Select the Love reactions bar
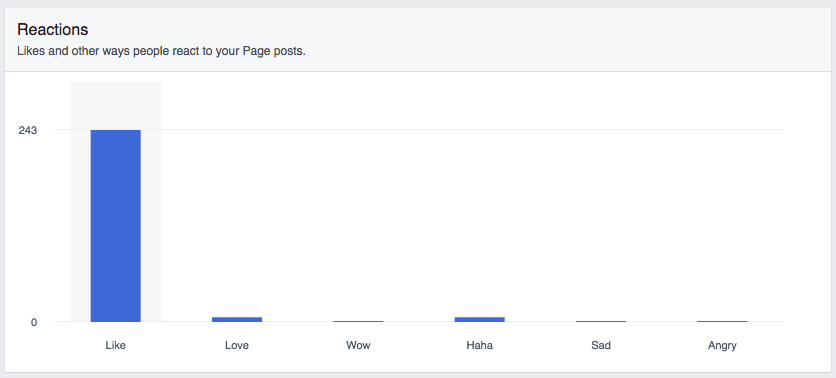 tap(237, 319)
